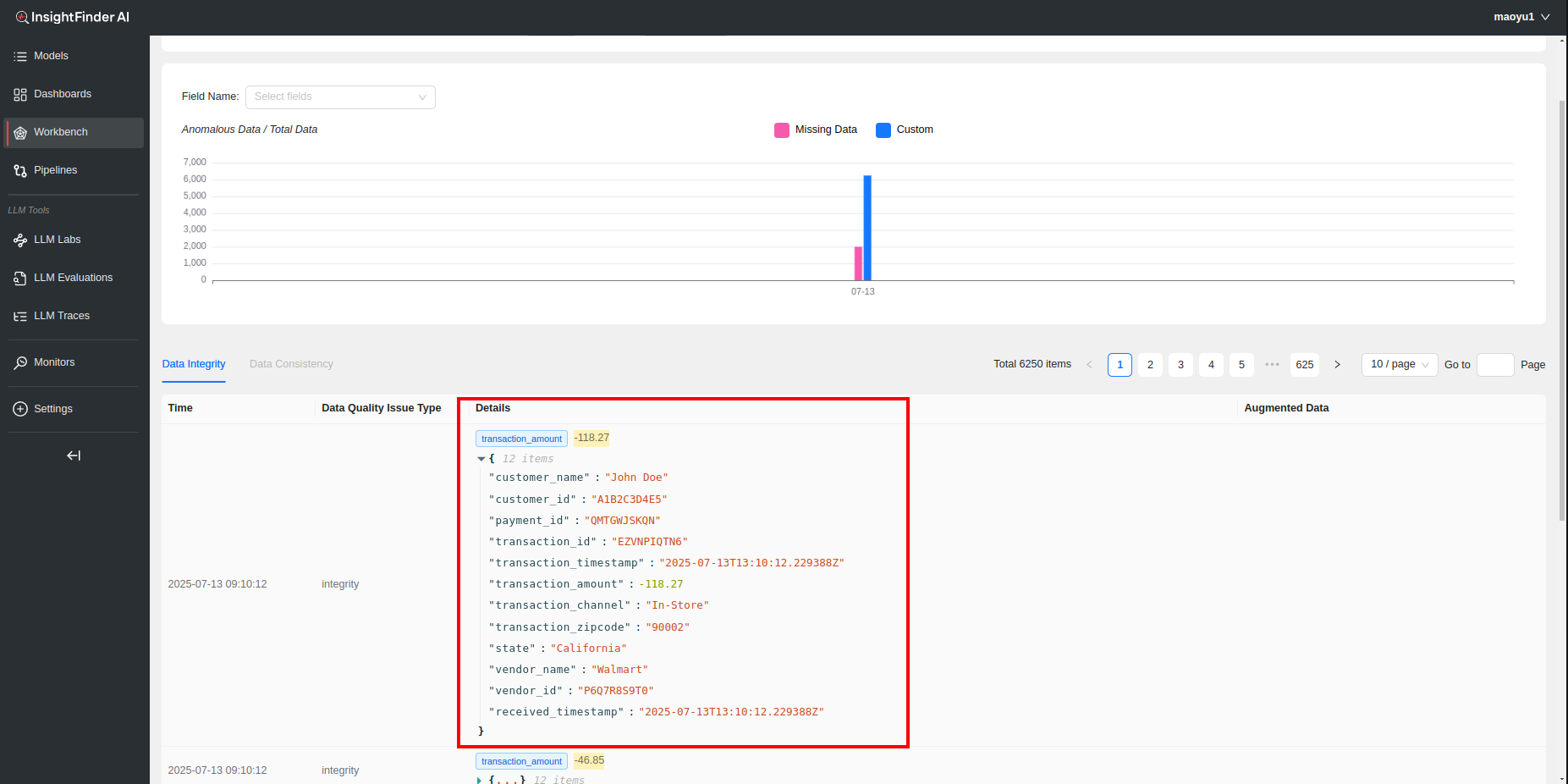
Task: Switch to the Data Consistency tab
Action: coord(291,364)
